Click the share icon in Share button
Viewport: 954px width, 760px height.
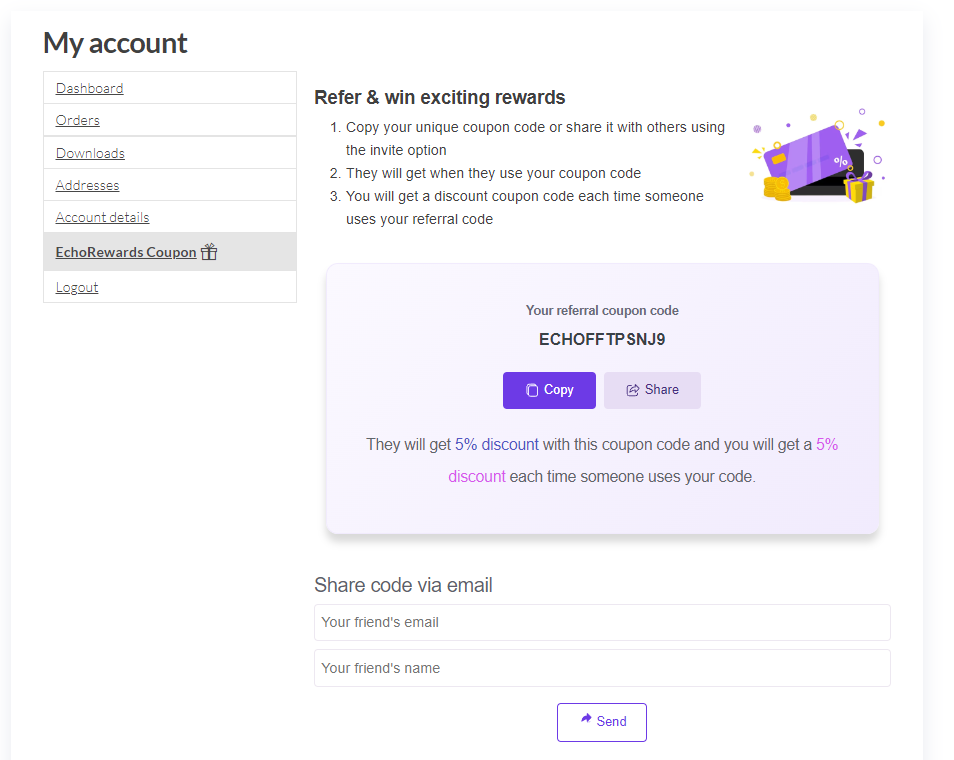coord(632,390)
